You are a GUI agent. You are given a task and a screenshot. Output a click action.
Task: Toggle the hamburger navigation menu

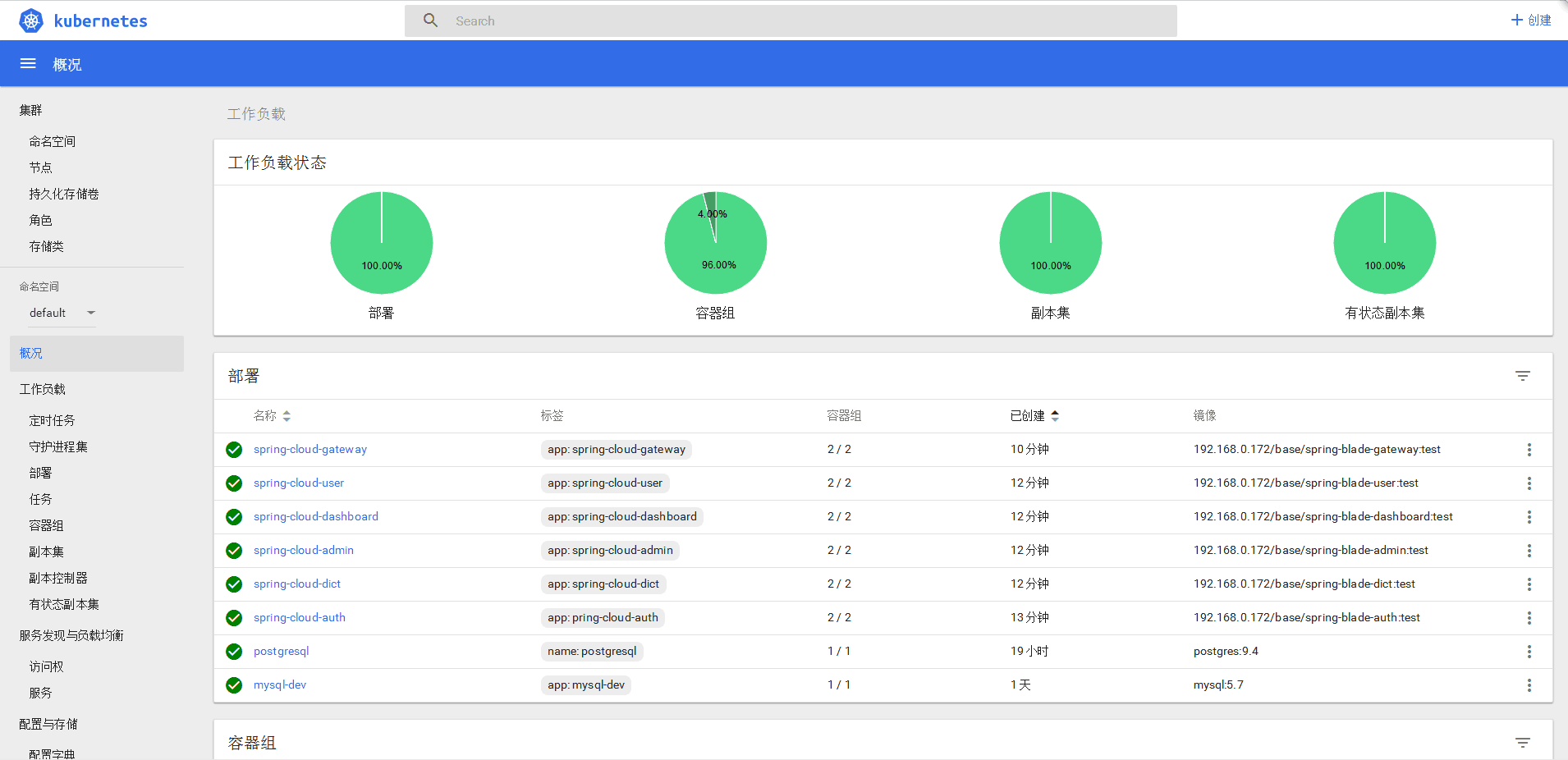[28, 64]
